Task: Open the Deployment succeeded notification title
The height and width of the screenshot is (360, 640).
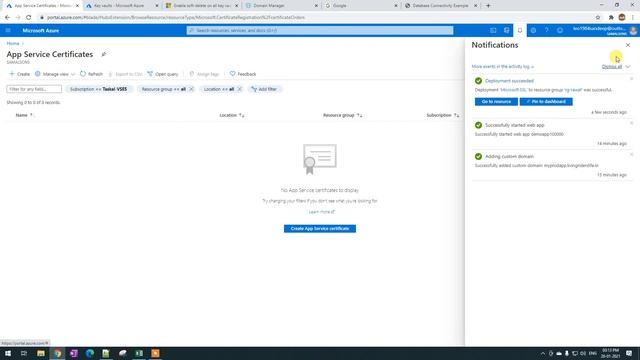Action: 509,81
